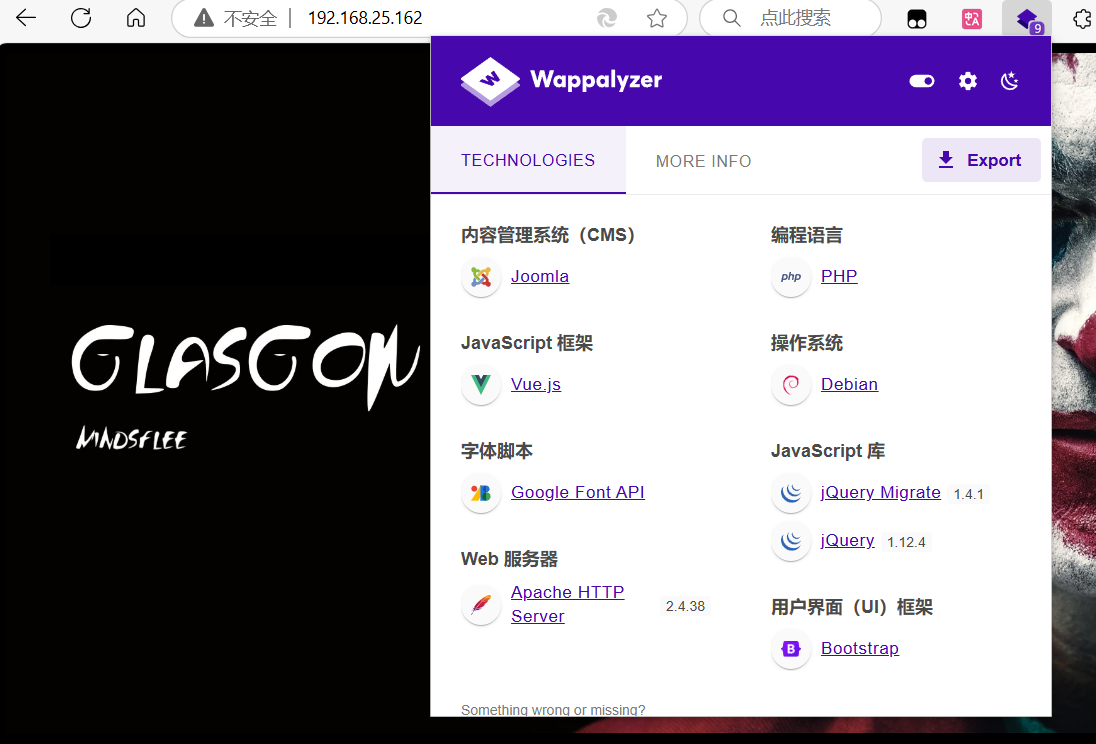Click the not-secure warning triangle icon
This screenshot has width=1096, height=744.
pos(203,17)
